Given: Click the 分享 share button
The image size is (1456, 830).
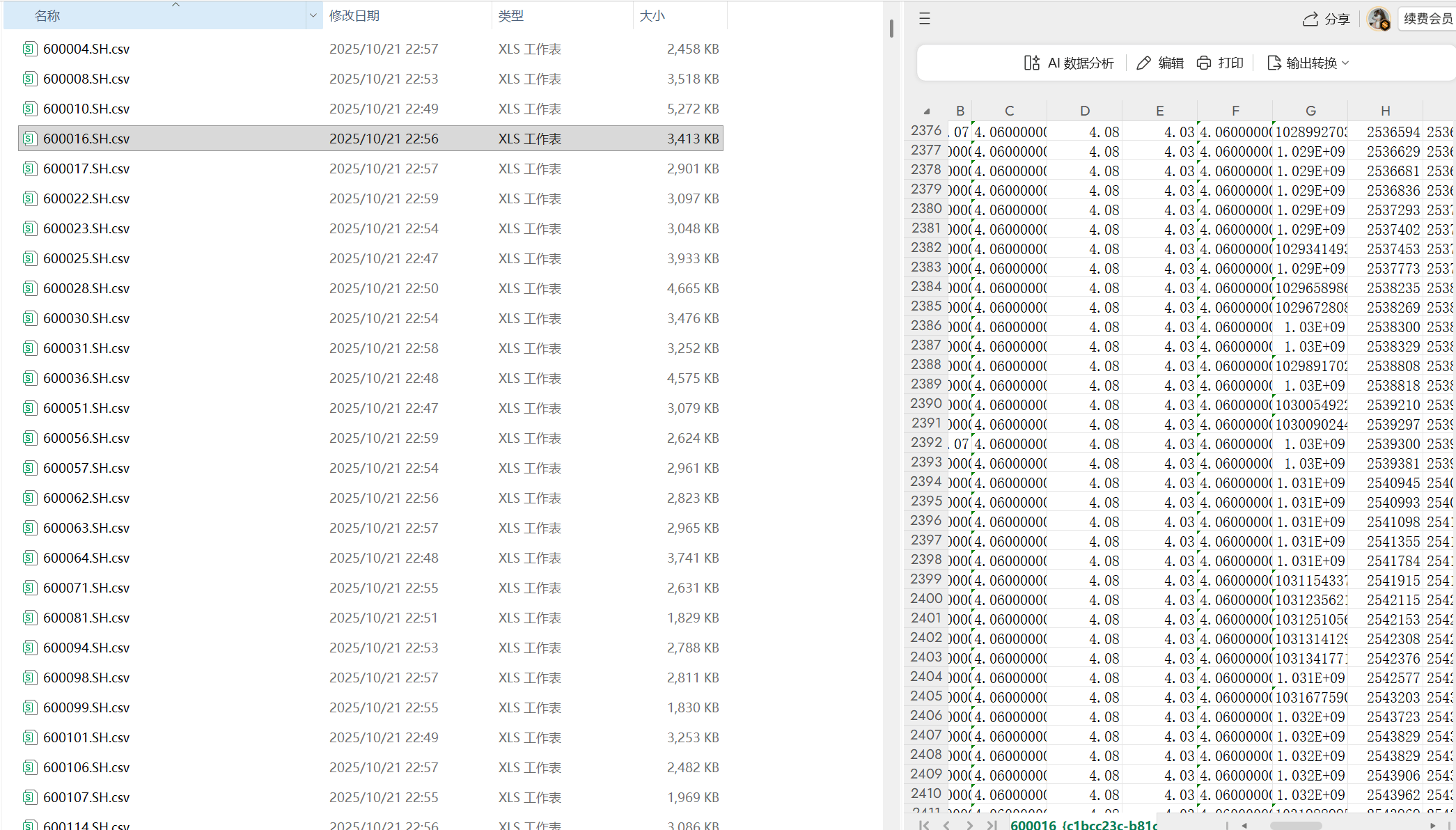Looking at the screenshot, I should [x=1326, y=19].
